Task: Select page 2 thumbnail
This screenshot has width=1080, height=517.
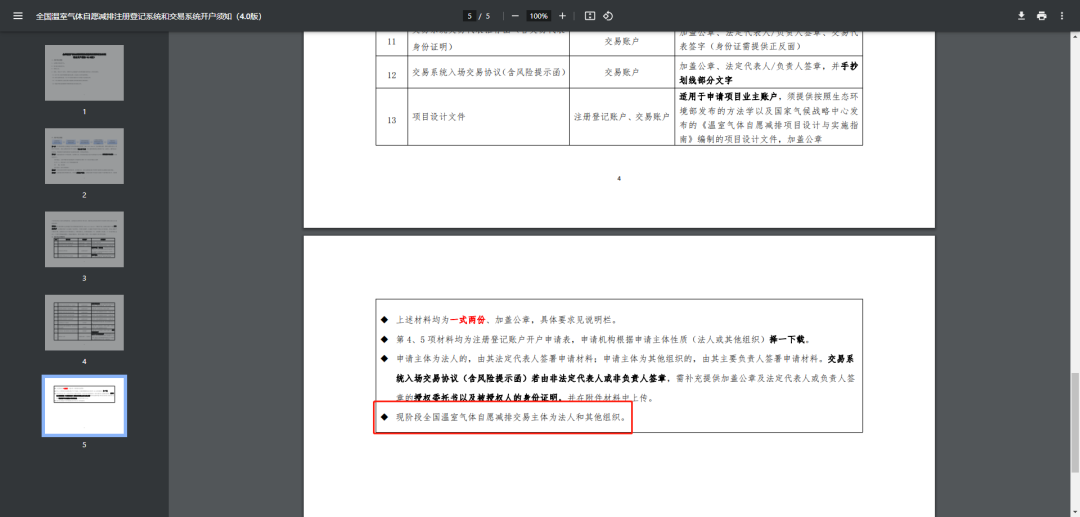Action: [84, 156]
